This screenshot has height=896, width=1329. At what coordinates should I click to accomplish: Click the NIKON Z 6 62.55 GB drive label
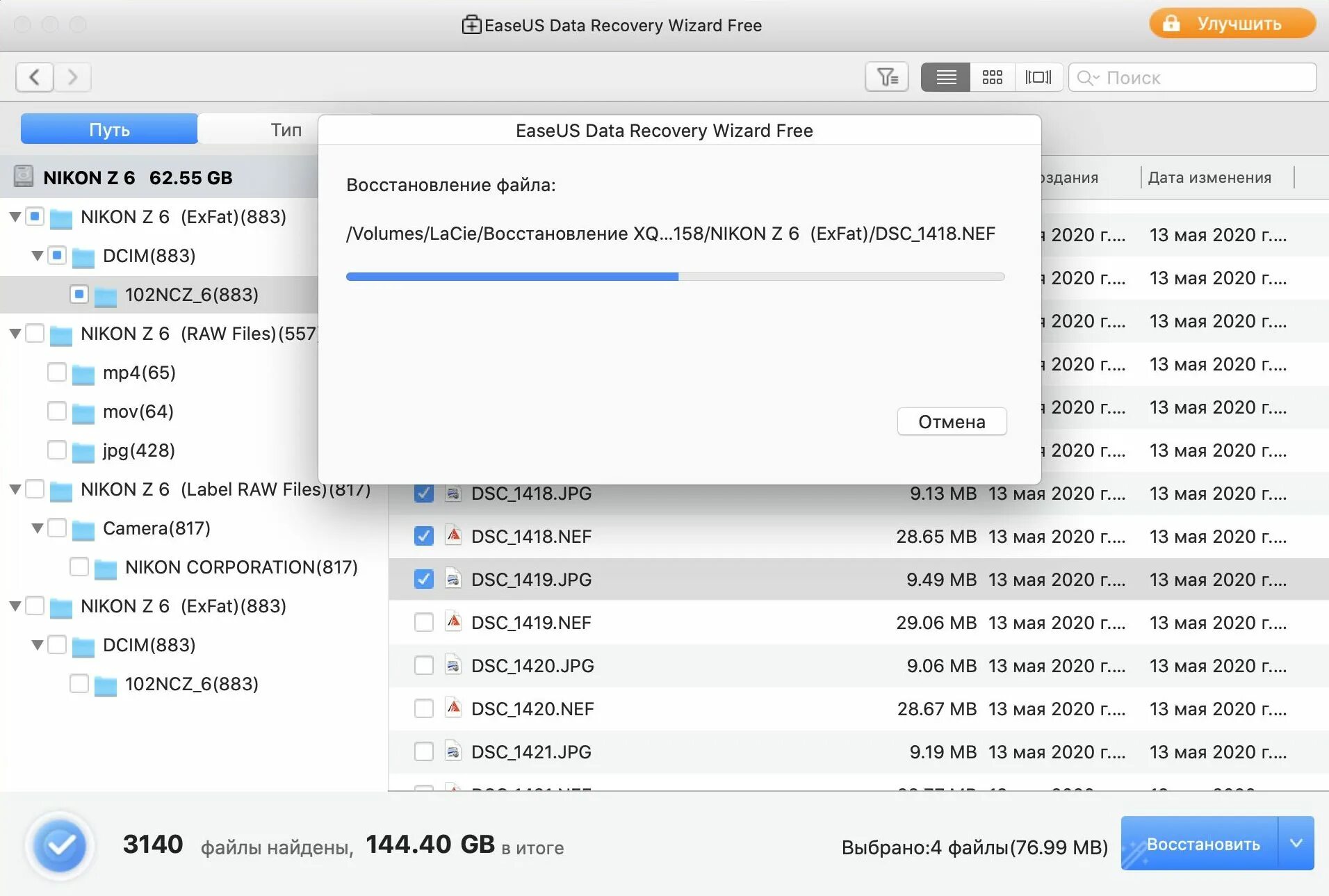point(138,177)
